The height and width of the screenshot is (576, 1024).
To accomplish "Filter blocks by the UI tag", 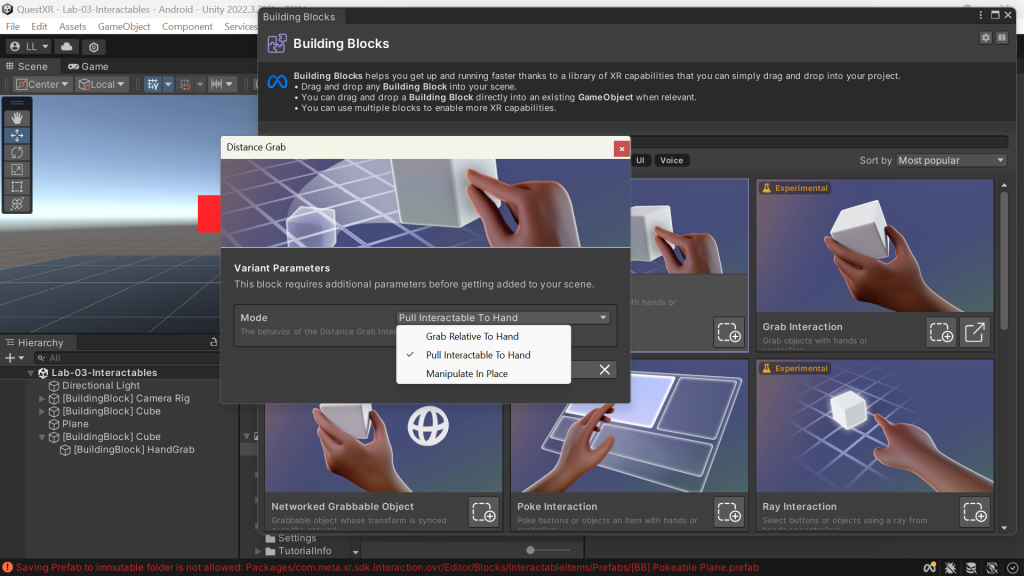I will 641,161.
